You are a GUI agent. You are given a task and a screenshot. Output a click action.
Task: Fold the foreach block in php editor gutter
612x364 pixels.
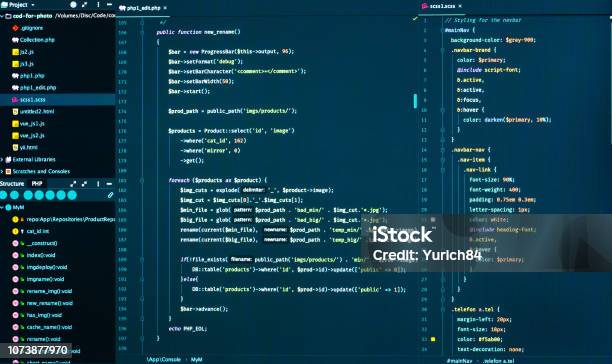coord(142,180)
